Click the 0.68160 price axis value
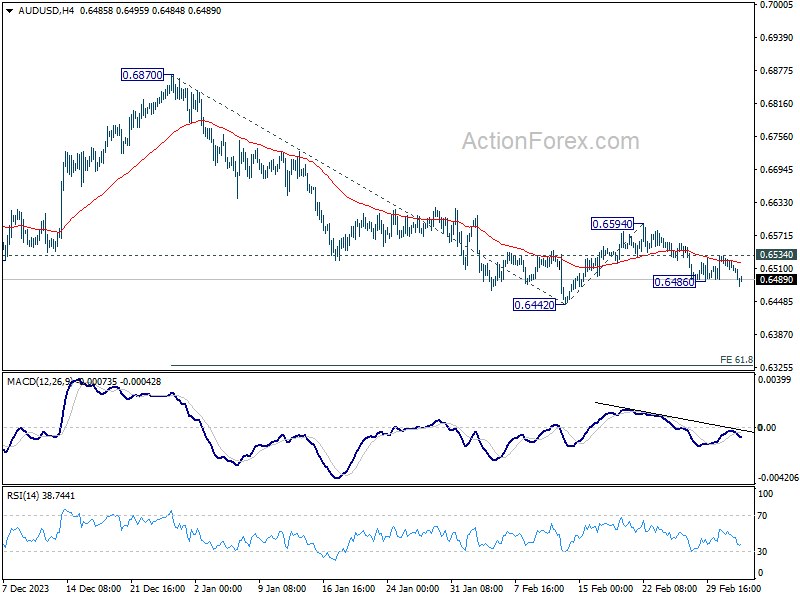This screenshot has width=800, height=600. pos(777,104)
